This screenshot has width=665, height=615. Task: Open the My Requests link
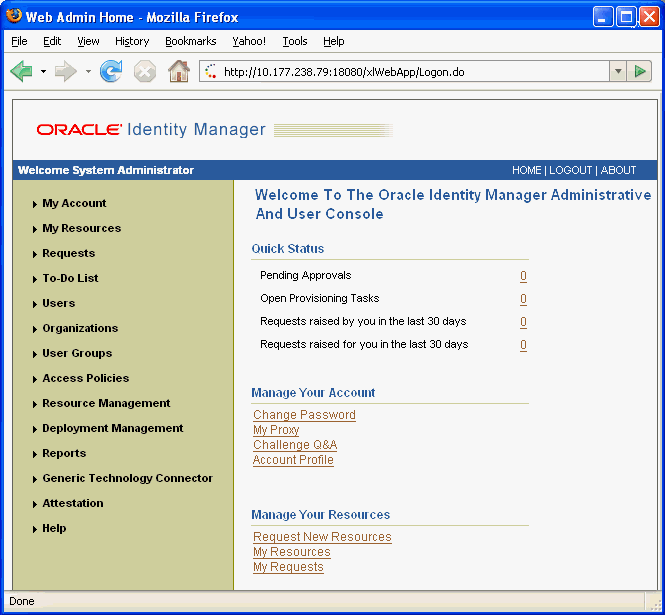point(288,567)
